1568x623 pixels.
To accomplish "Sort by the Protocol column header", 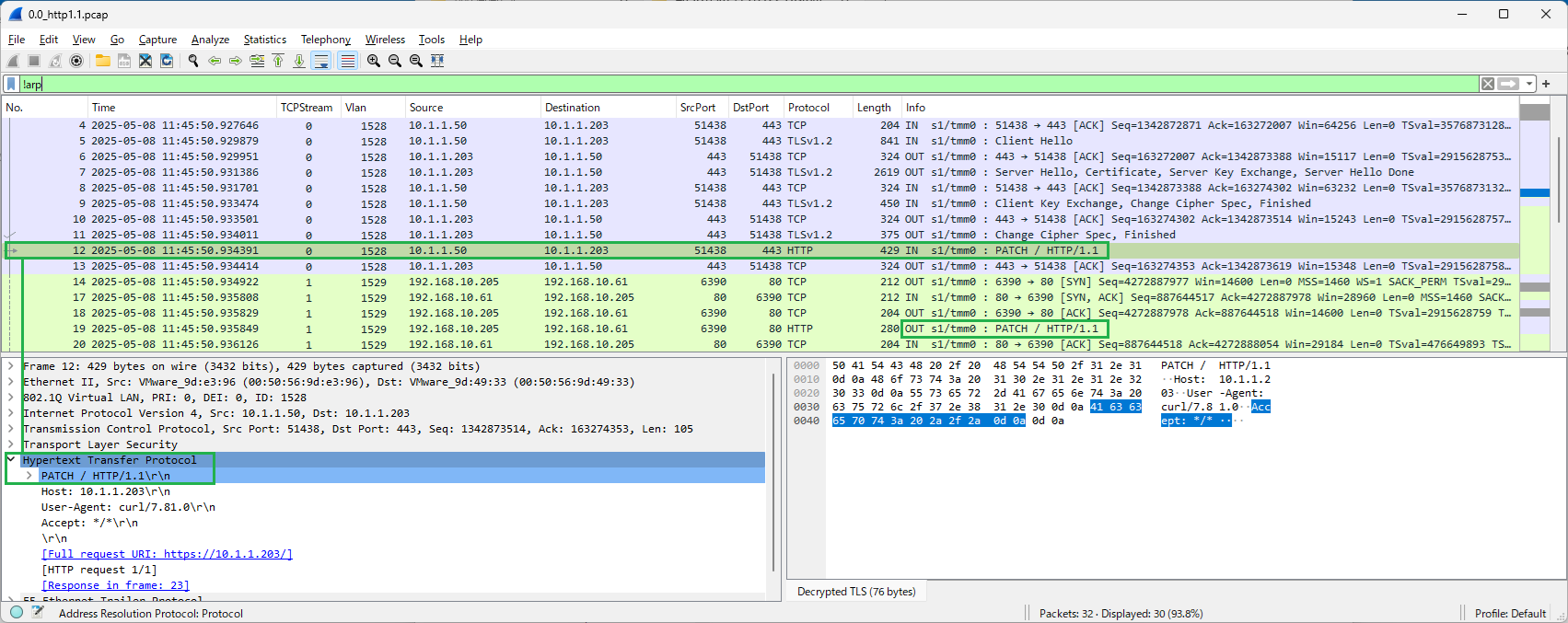I will [x=817, y=108].
